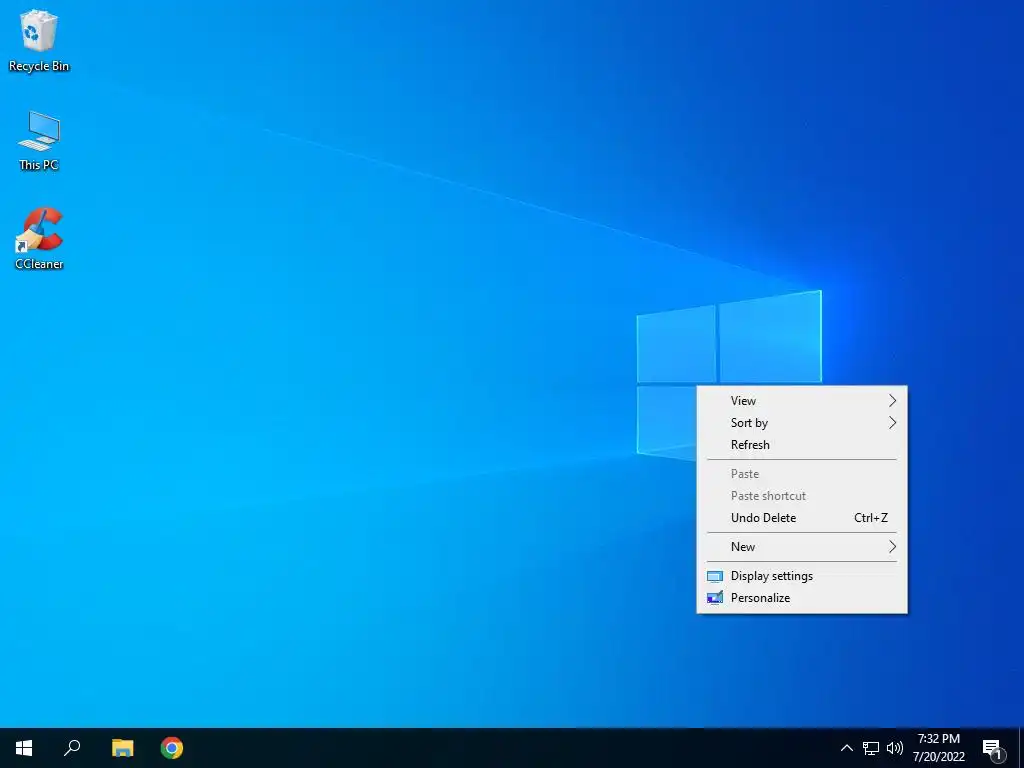1024x768 pixels.
Task: Expand the View submenu
Action: coord(802,401)
